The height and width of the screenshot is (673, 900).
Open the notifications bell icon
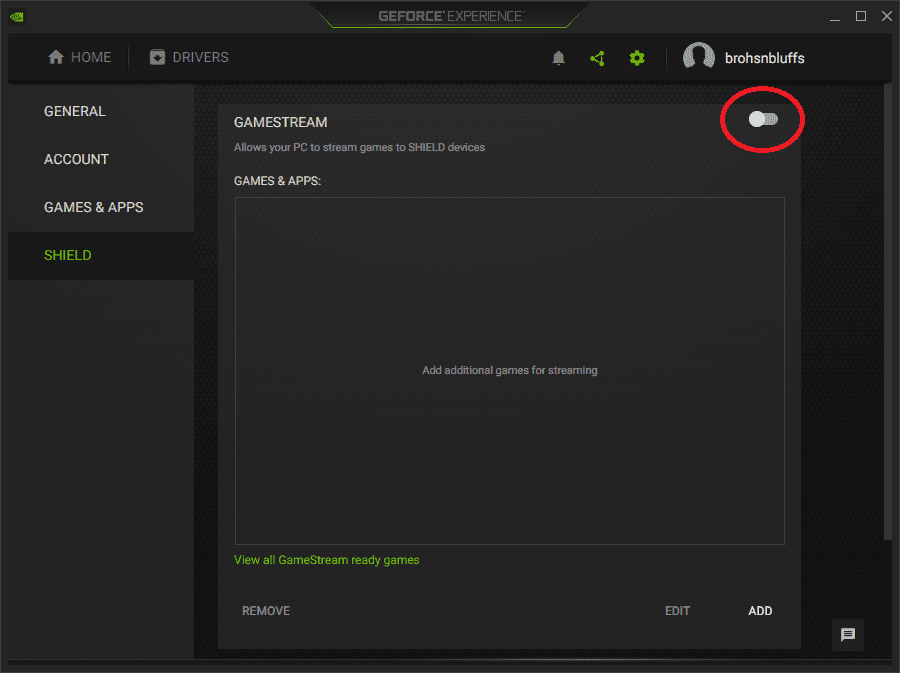coord(558,58)
